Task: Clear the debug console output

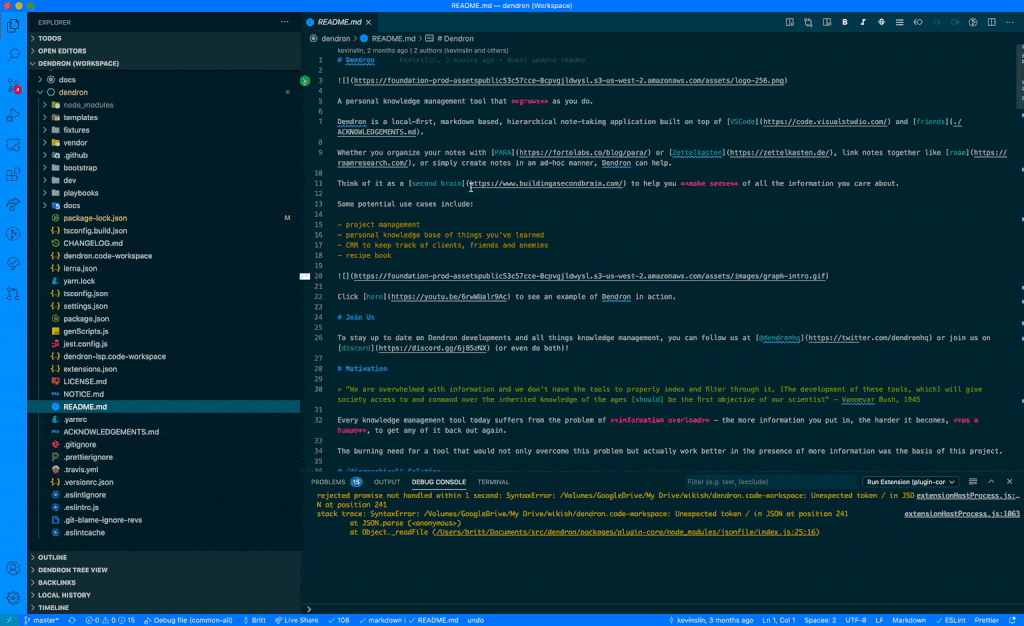Action: pos(972,482)
